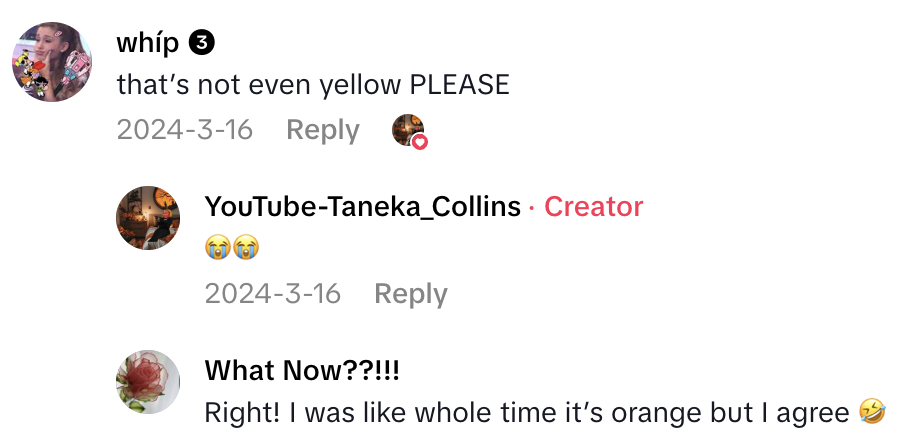
Task: Open What Now??!!! rose avatar
Action: coord(148,382)
